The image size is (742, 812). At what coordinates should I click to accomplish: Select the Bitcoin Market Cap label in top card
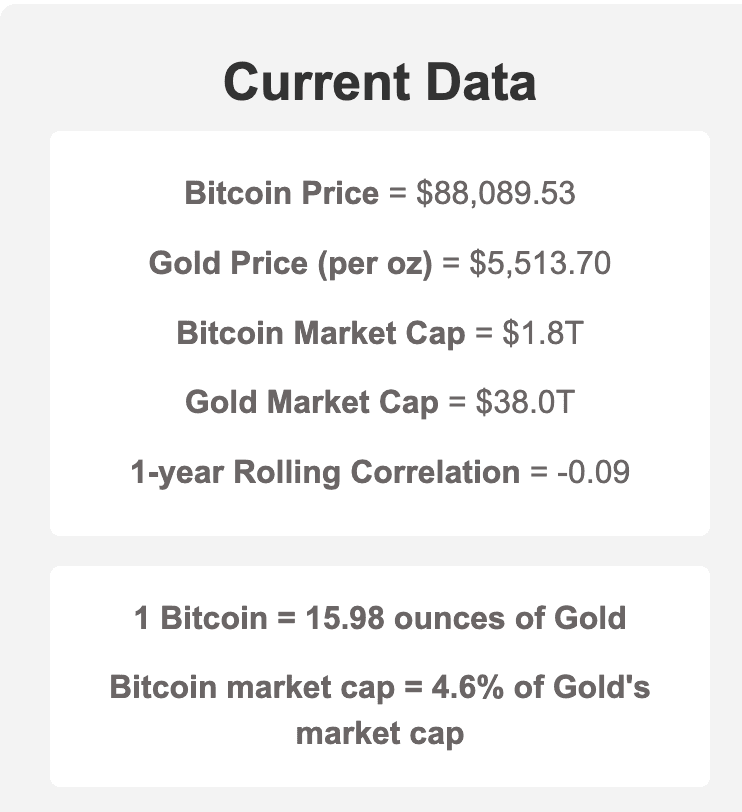pyautogui.click(x=320, y=333)
